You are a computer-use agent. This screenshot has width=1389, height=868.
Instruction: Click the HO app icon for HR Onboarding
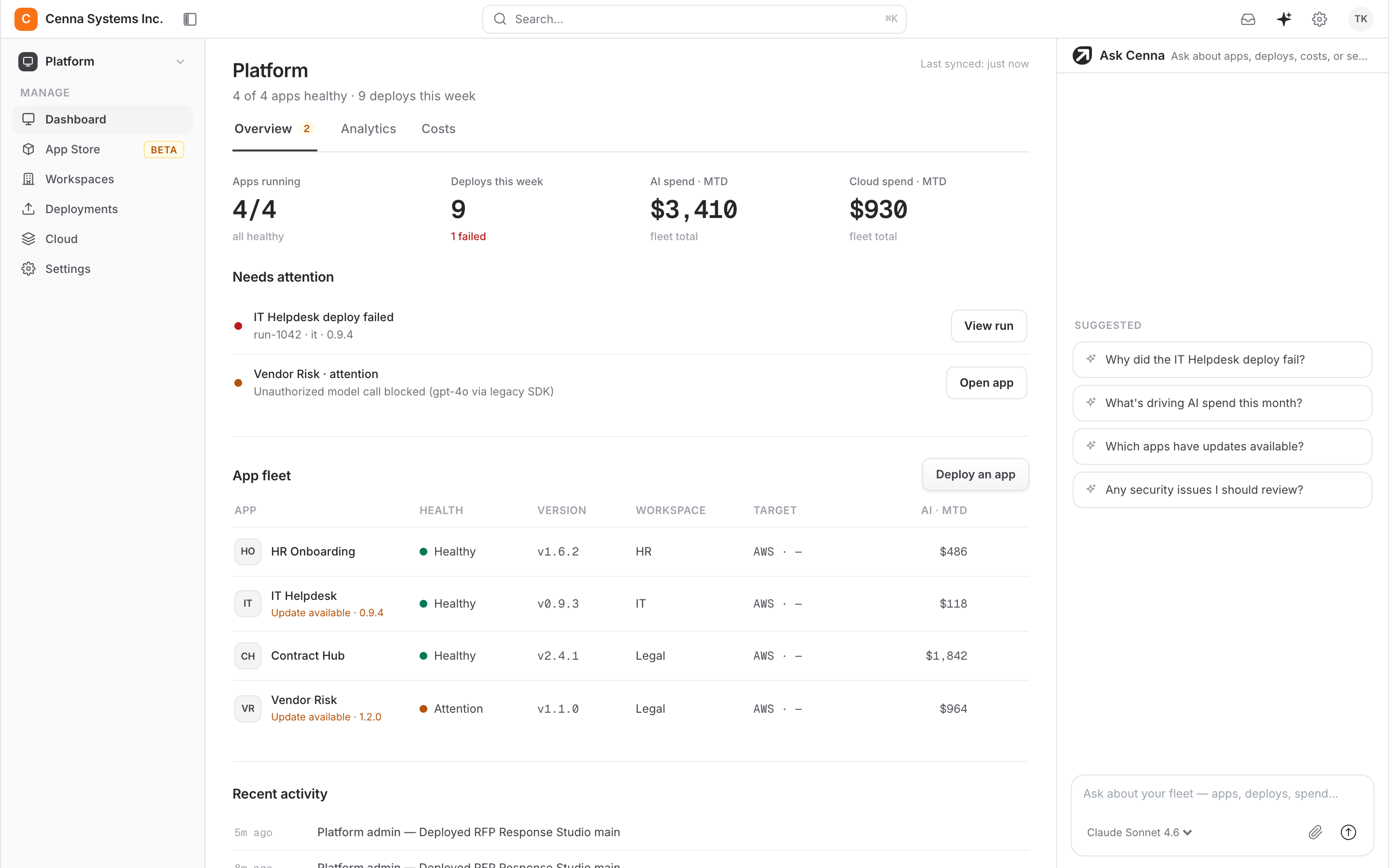(247, 552)
